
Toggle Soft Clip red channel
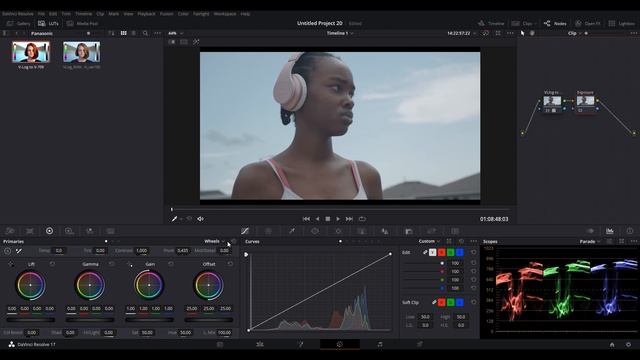tap(442, 302)
